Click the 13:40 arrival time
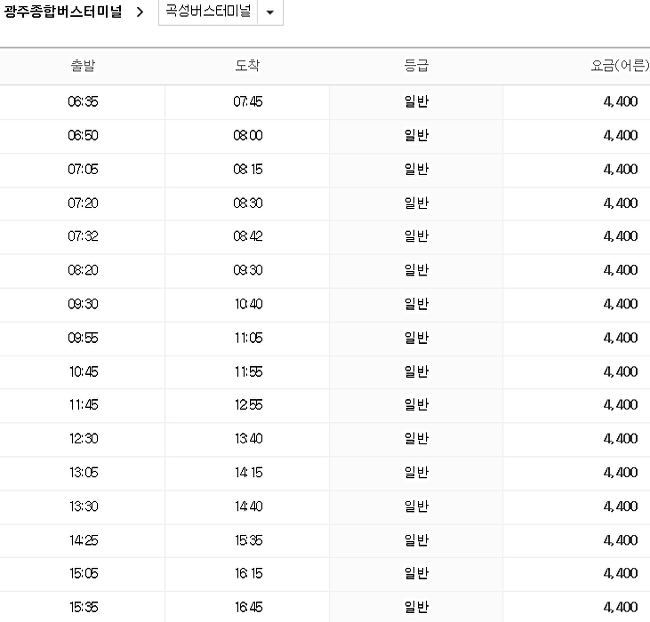The height and width of the screenshot is (622, 650). click(x=249, y=439)
